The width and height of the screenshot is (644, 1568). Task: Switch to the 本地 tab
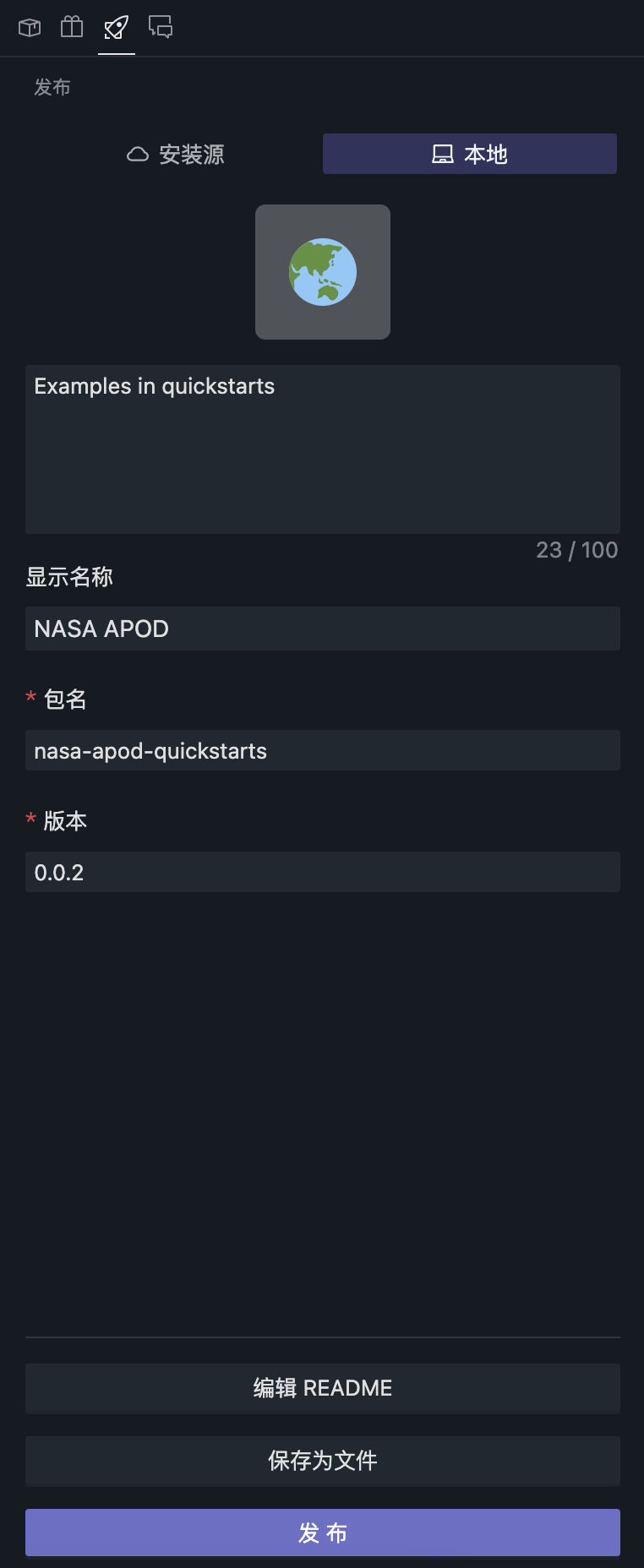470,155
